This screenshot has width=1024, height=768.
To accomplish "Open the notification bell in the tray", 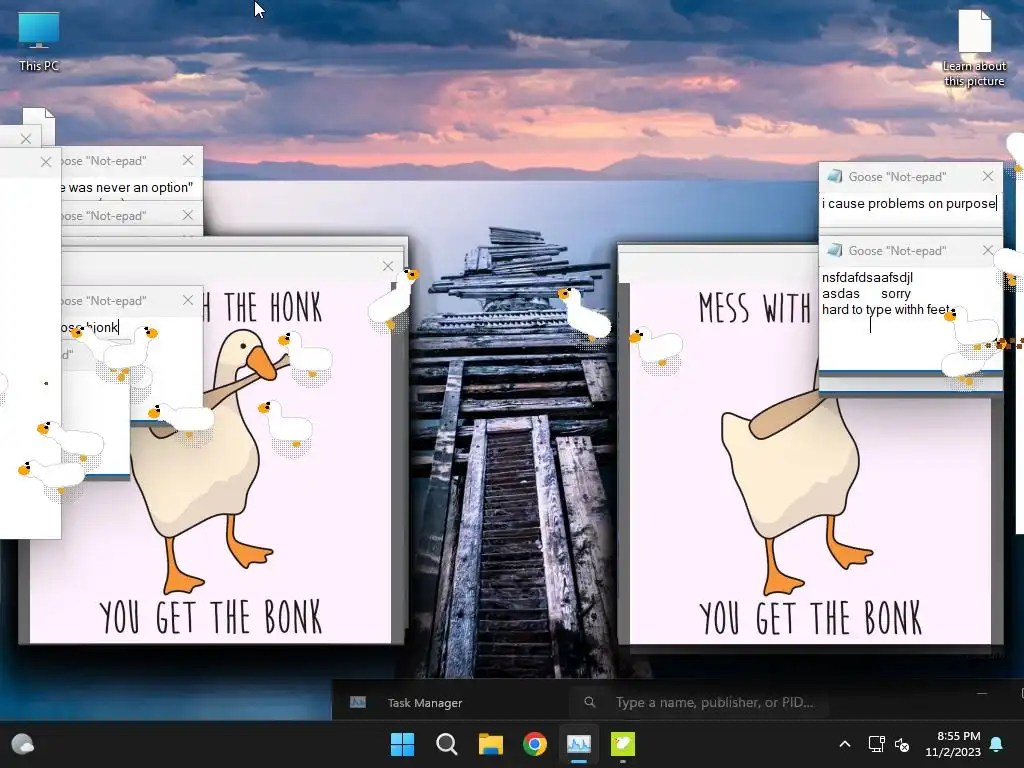I will pyautogui.click(x=997, y=744).
